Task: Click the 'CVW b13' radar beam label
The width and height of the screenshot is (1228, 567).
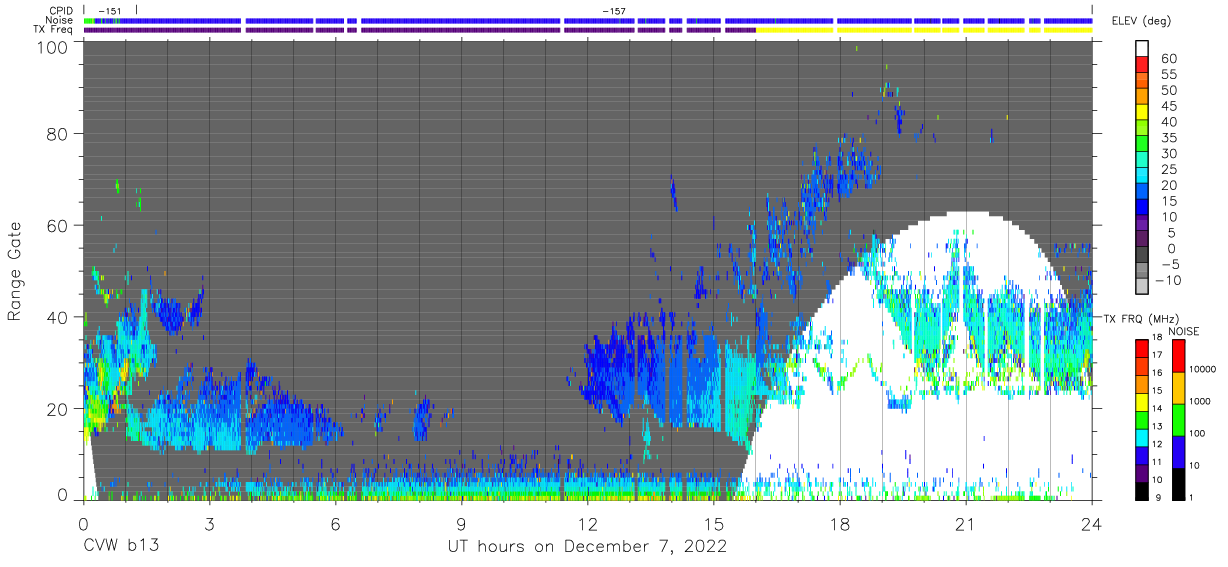Action: tap(121, 547)
